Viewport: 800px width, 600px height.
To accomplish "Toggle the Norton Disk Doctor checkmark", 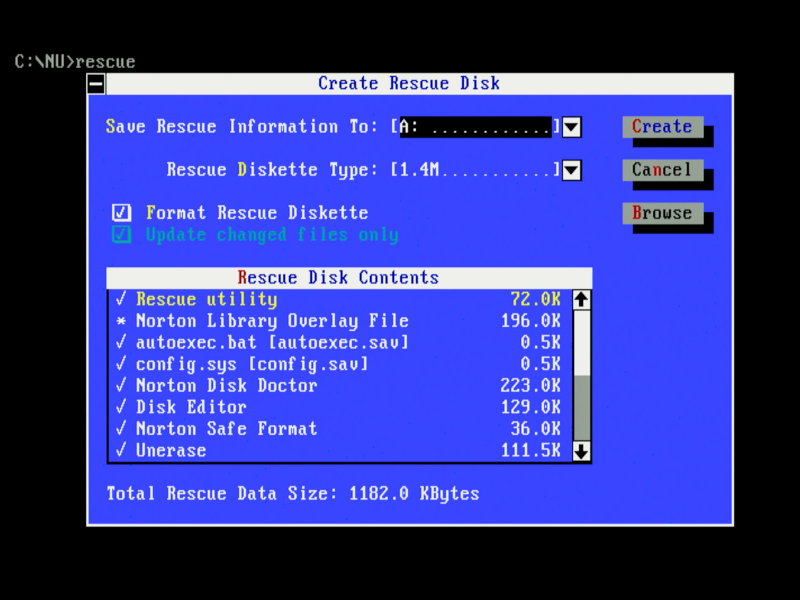I will pos(121,385).
